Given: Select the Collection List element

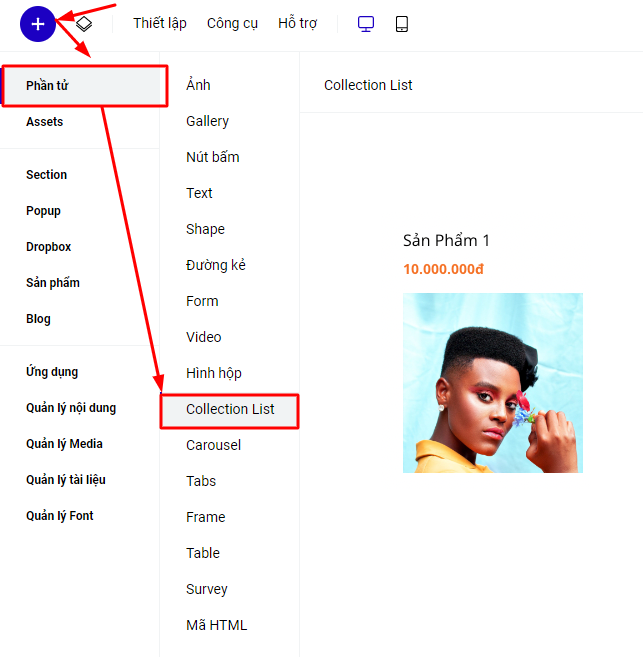Looking at the screenshot, I should tap(230, 409).
